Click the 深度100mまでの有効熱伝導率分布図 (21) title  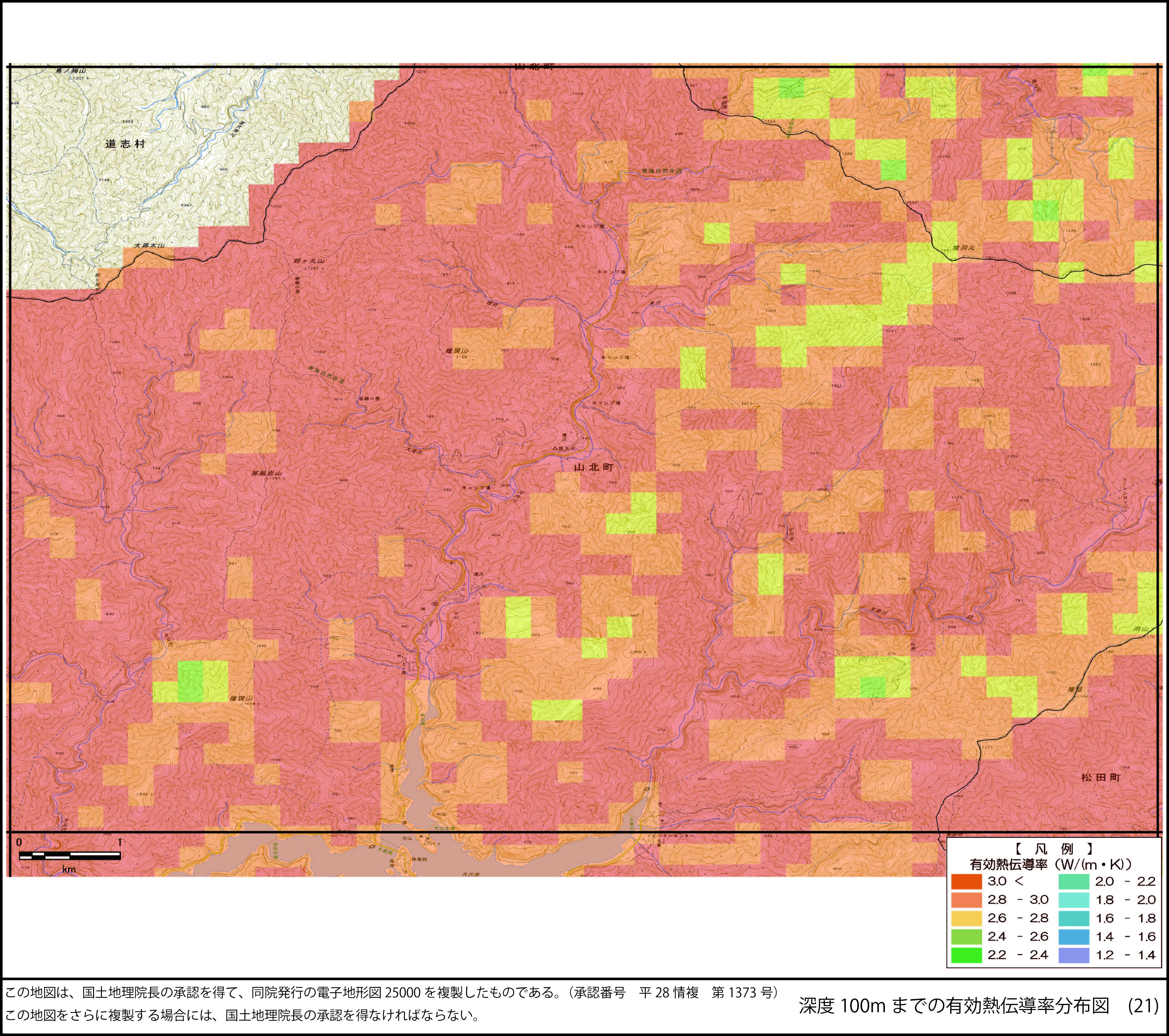[x=979, y=1006]
